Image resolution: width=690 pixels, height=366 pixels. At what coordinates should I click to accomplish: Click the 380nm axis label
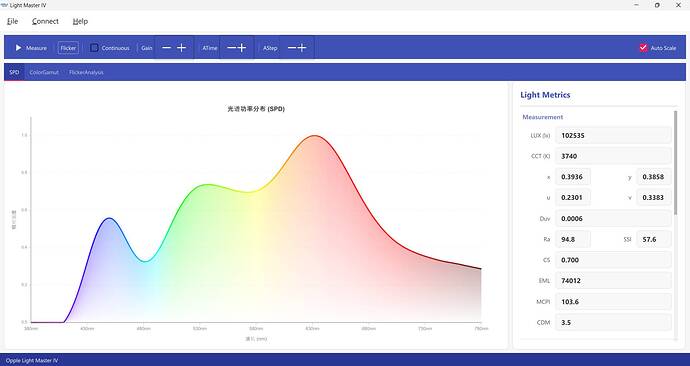(31, 329)
